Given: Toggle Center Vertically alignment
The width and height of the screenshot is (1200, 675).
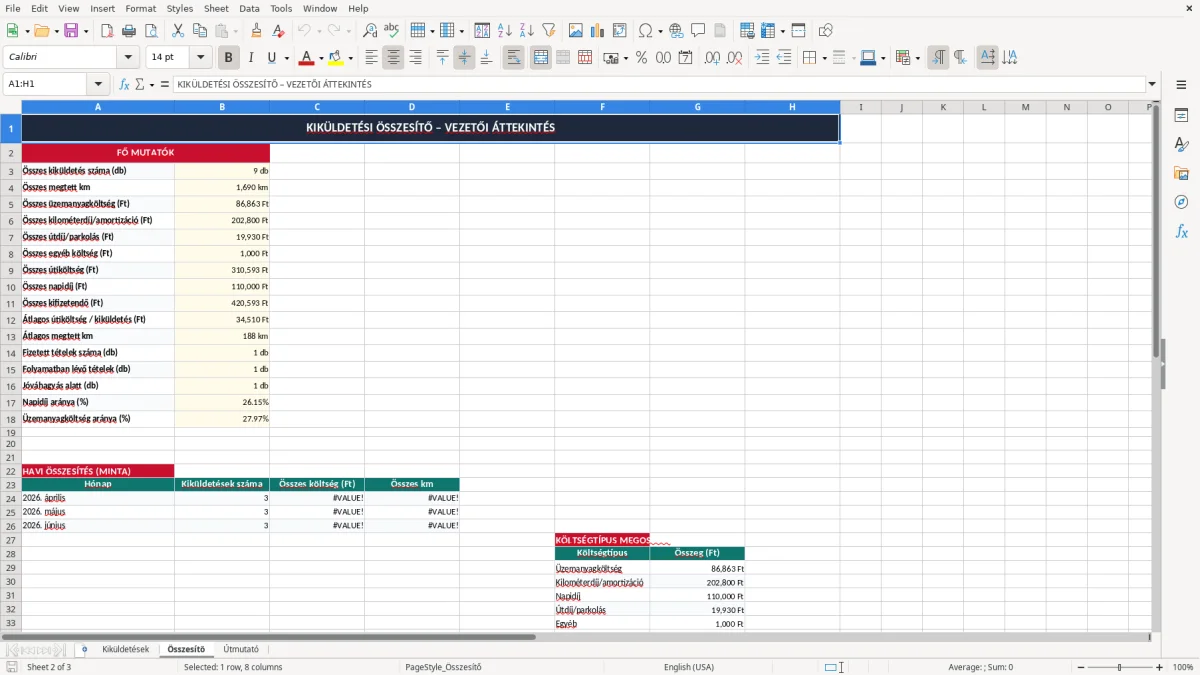Looking at the screenshot, I should click(x=464, y=58).
